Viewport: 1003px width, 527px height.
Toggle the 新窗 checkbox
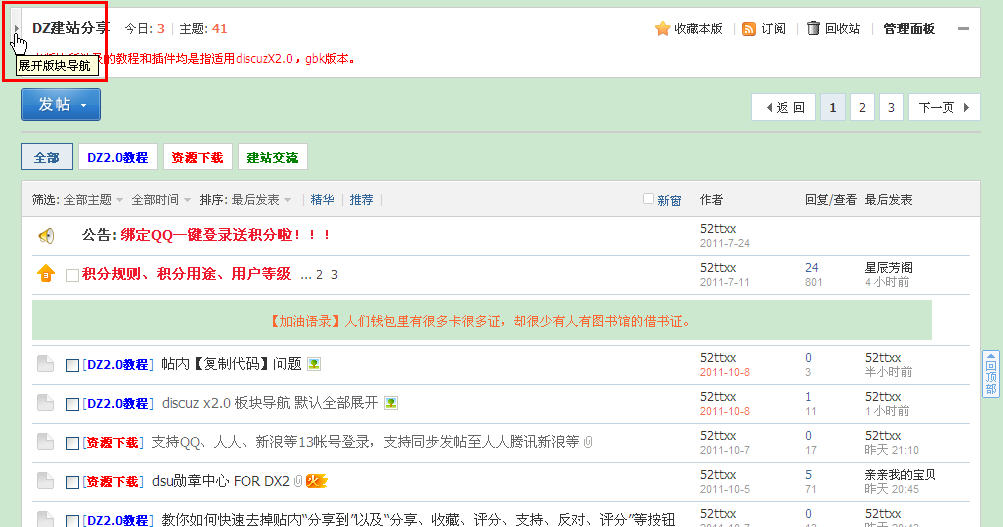[648, 199]
